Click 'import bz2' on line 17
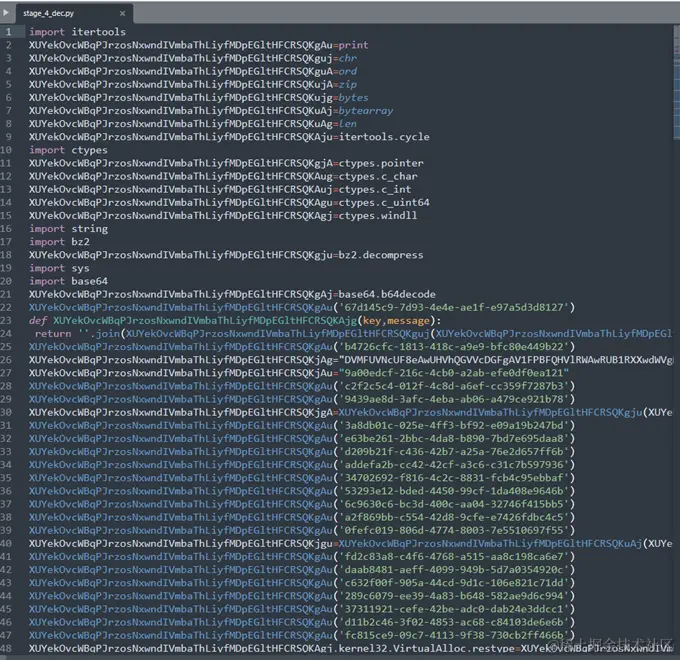Image resolution: width=680 pixels, height=660 pixels. (x=59, y=242)
